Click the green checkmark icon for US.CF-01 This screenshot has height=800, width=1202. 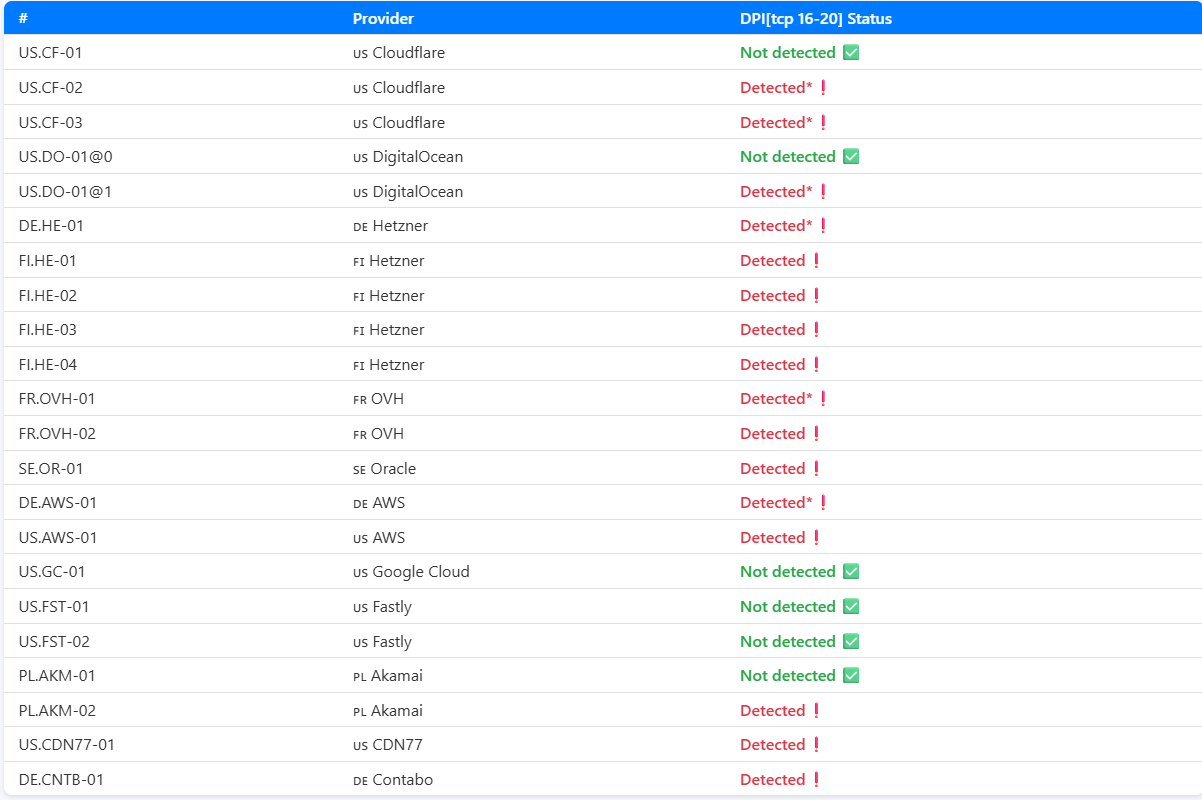coord(851,53)
